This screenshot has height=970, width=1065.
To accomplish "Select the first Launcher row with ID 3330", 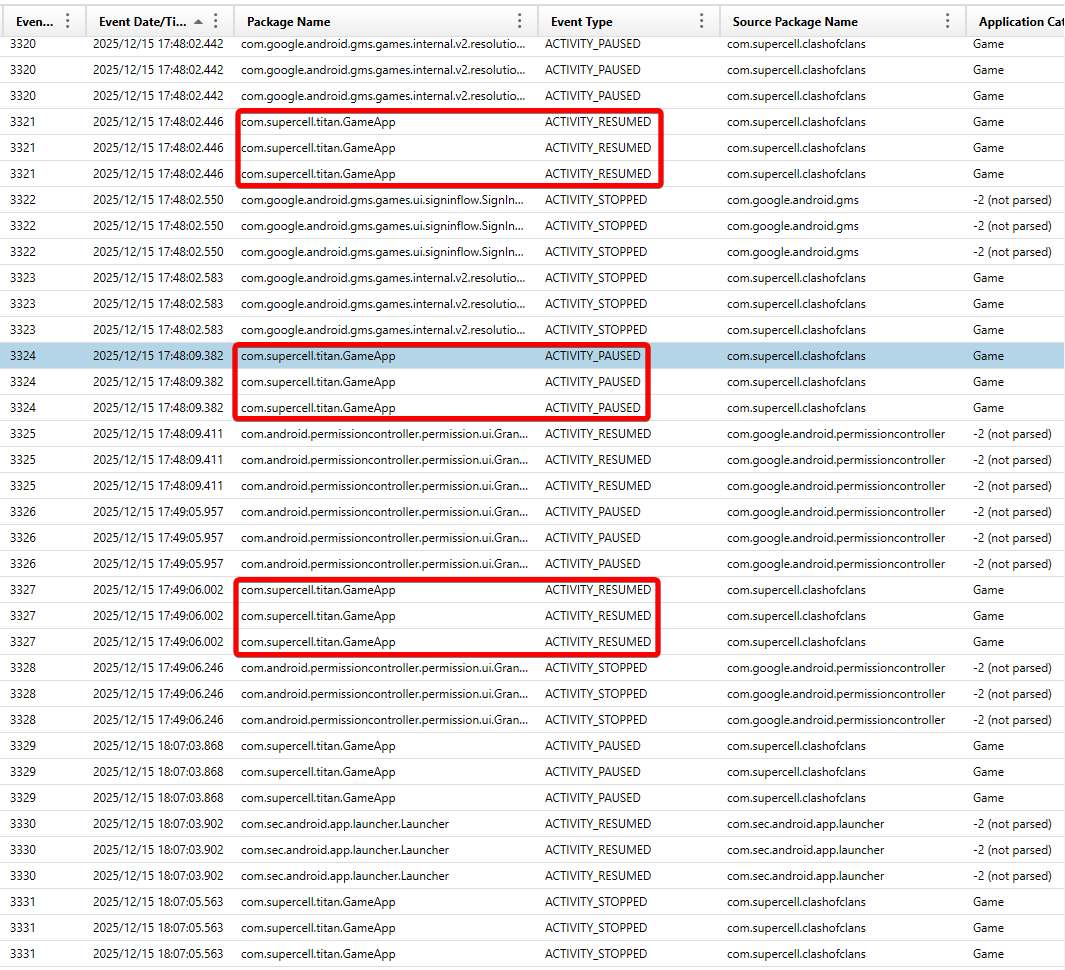I will click(532, 824).
